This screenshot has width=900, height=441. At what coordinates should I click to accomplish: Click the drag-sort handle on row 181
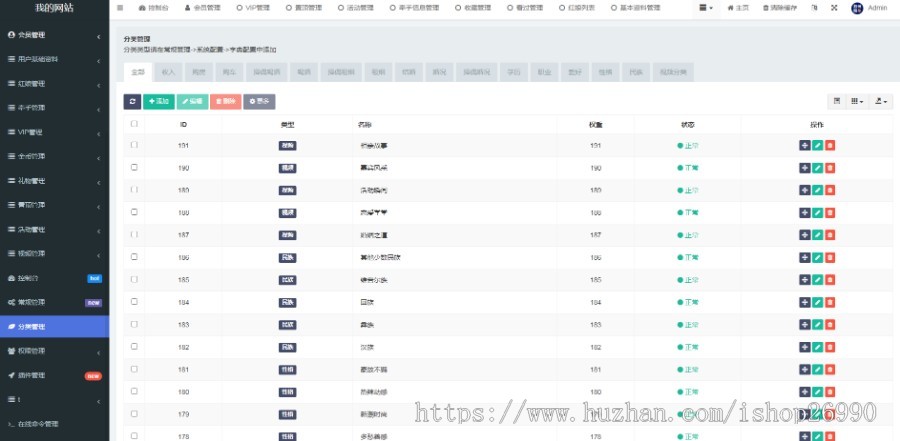coord(805,369)
